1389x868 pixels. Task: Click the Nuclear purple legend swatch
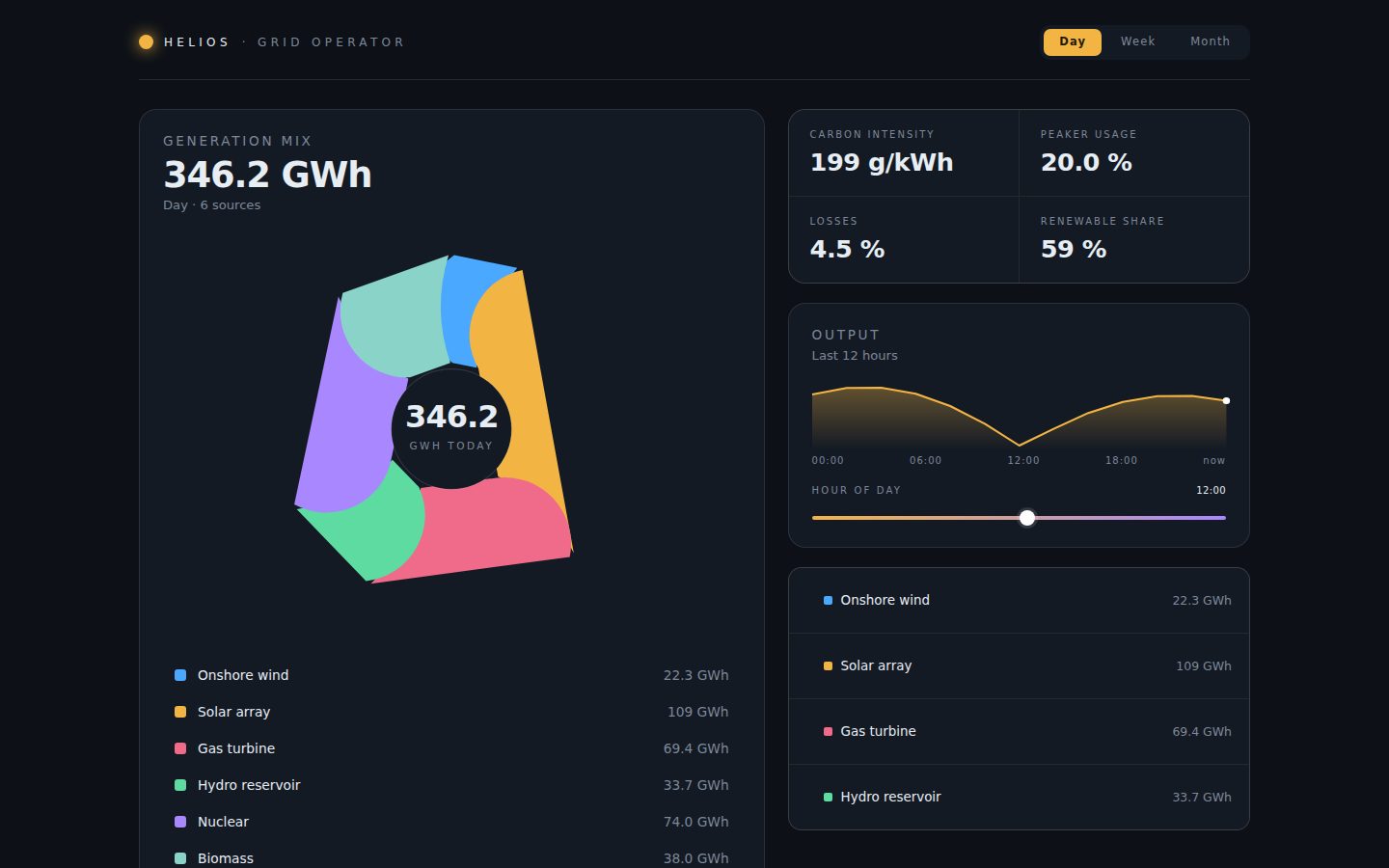pos(180,822)
